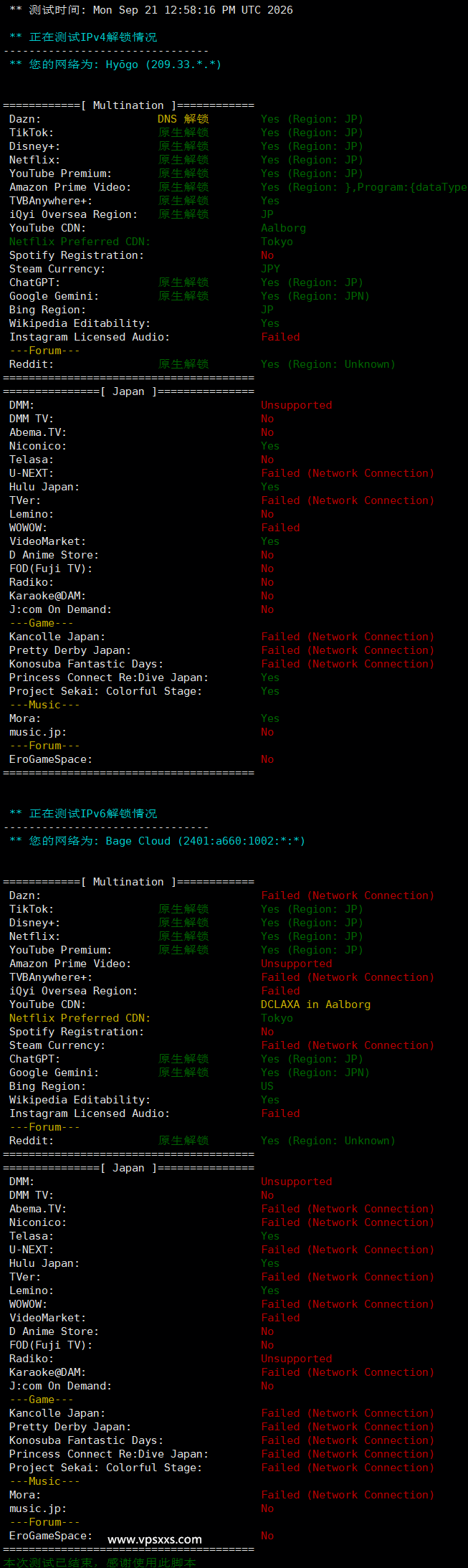This screenshot has height=1568, width=468.
Task: Click IPv6 Mora result "Failed (Network Connection)"
Action: pyautogui.click(x=348, y=1495)
